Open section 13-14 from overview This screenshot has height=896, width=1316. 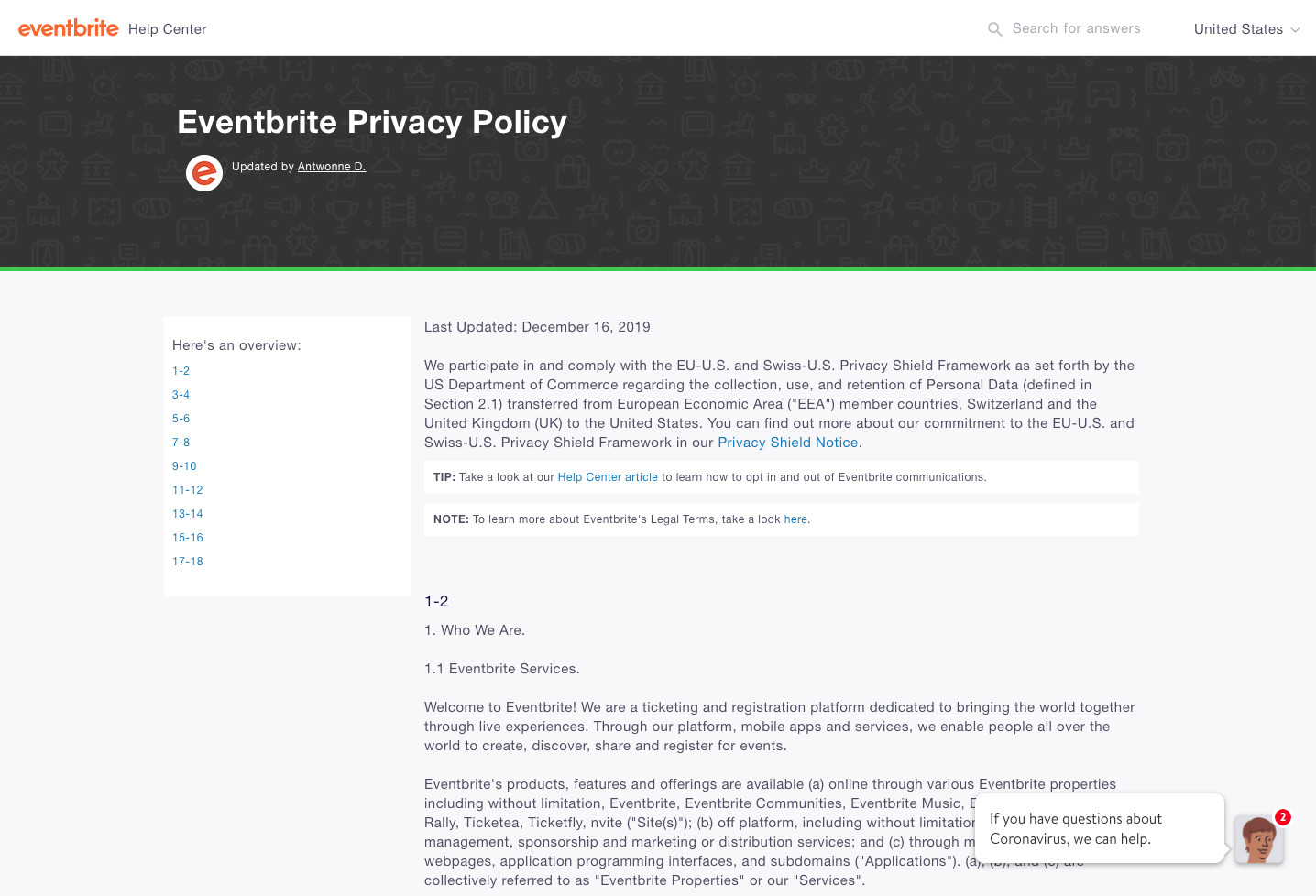[x=188, y=514]
